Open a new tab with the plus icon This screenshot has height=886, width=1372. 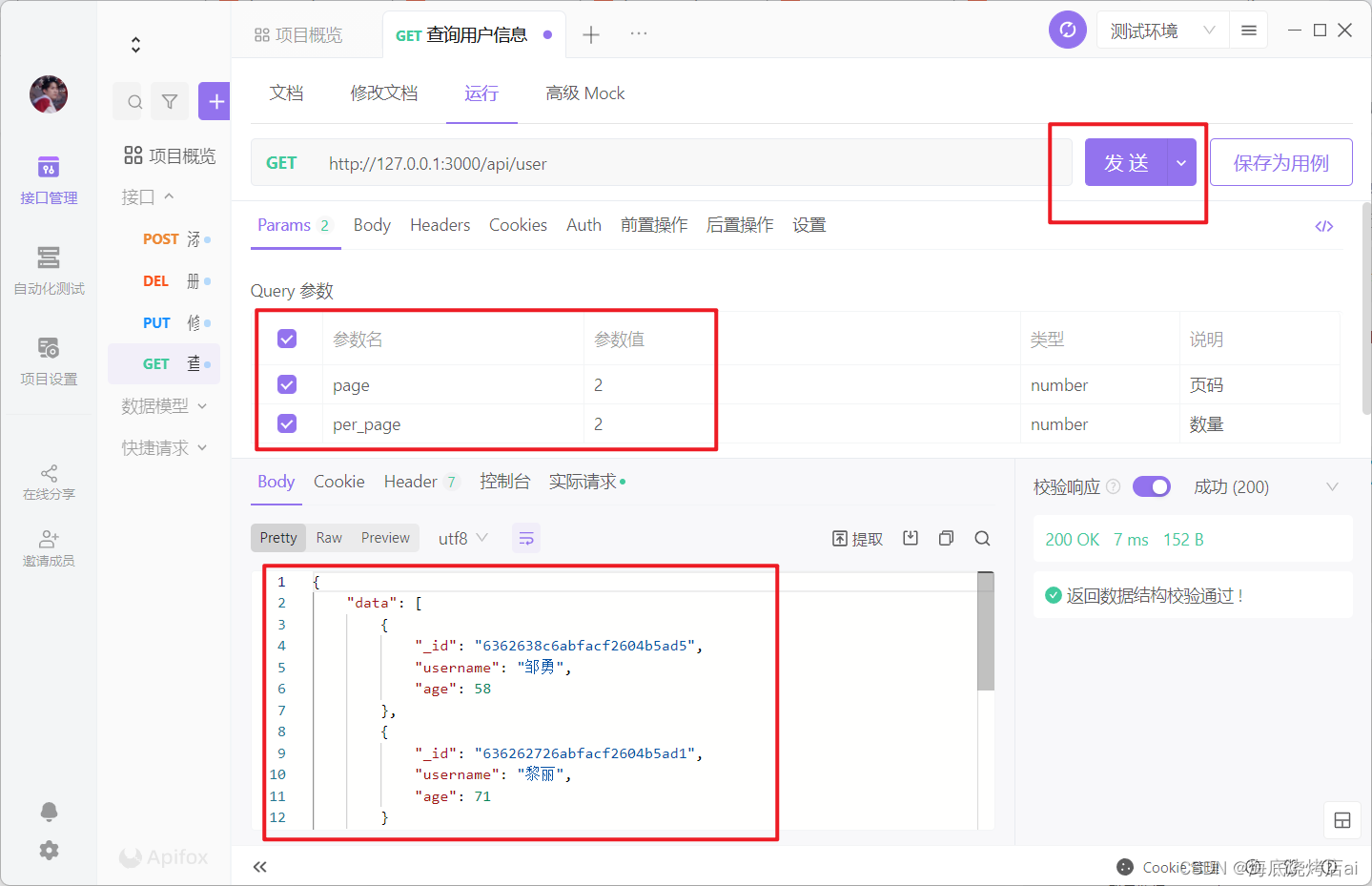(591, 34)
